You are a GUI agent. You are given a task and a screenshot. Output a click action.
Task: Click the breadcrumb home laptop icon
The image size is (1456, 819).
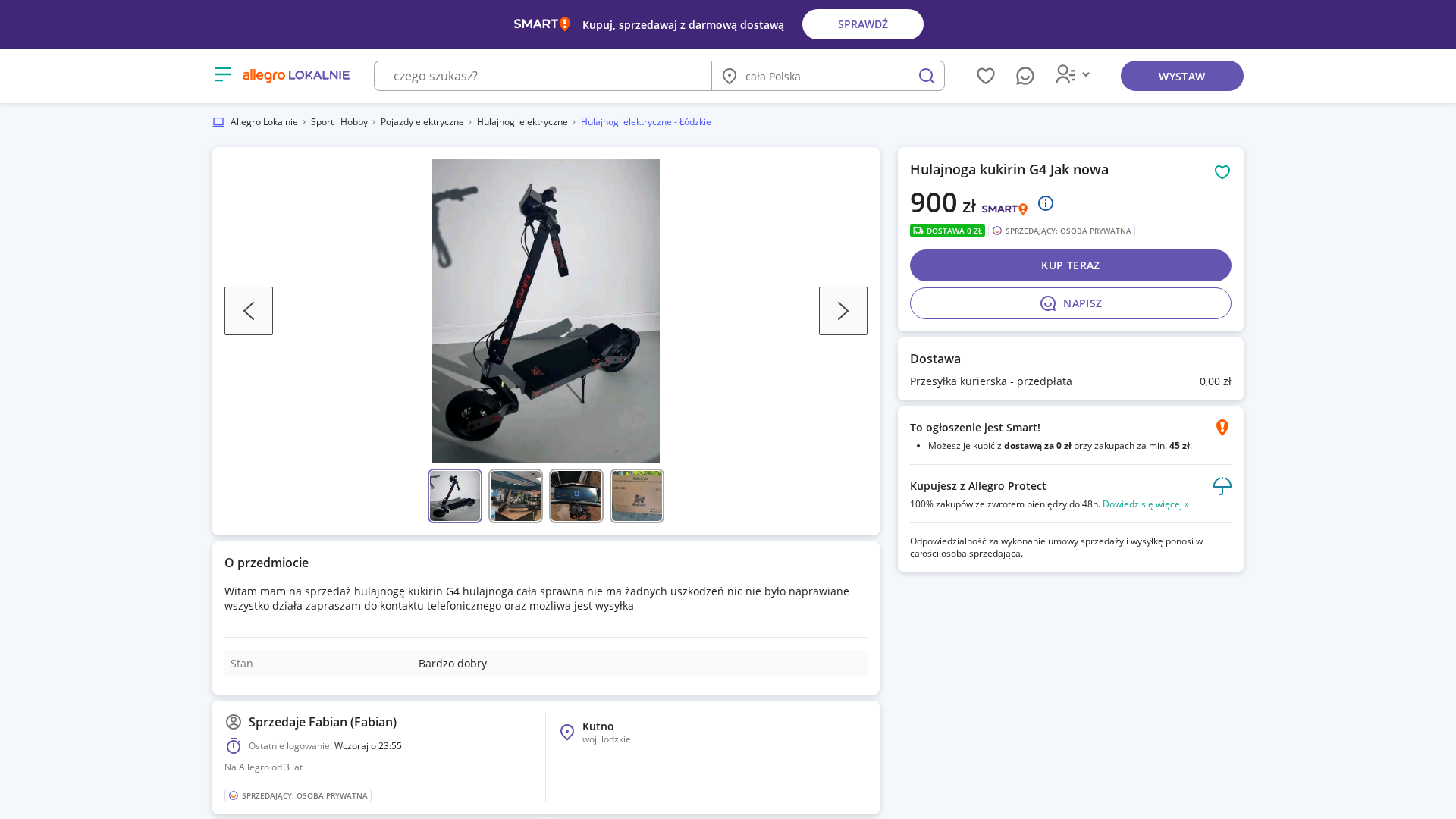(x=218, y=122)
